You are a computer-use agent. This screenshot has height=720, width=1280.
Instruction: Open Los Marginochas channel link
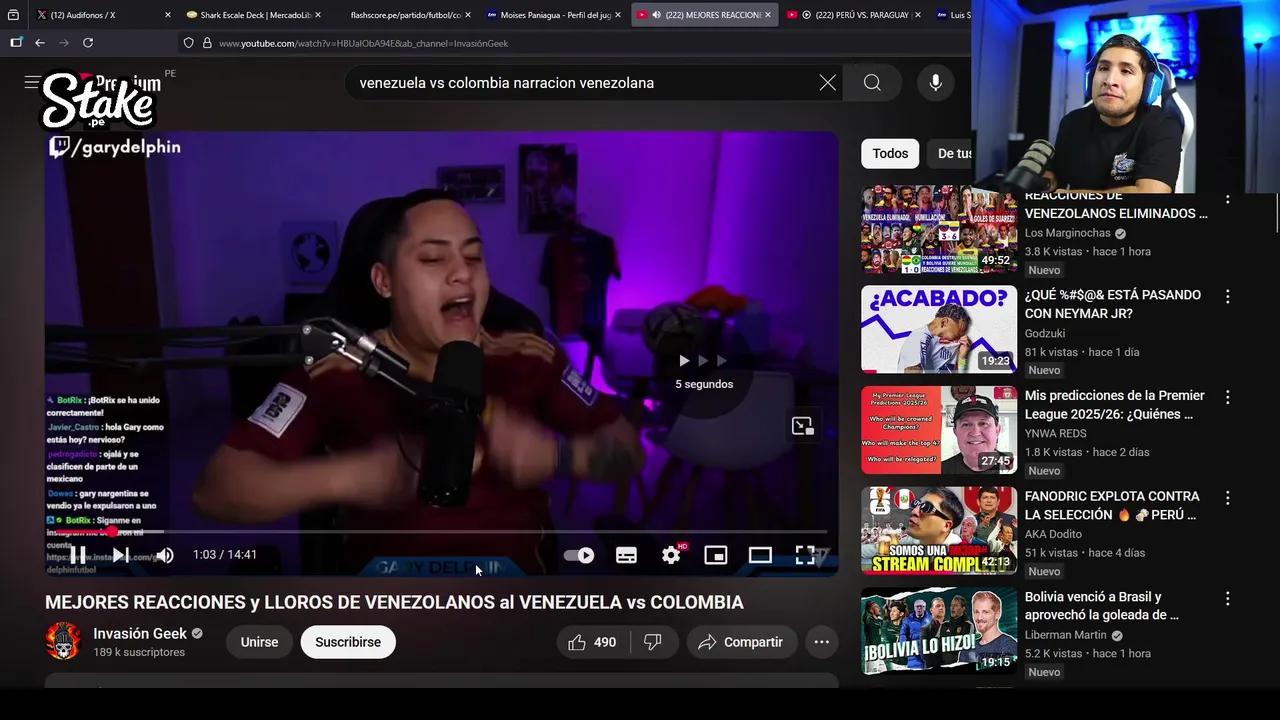coord(1068,233)
